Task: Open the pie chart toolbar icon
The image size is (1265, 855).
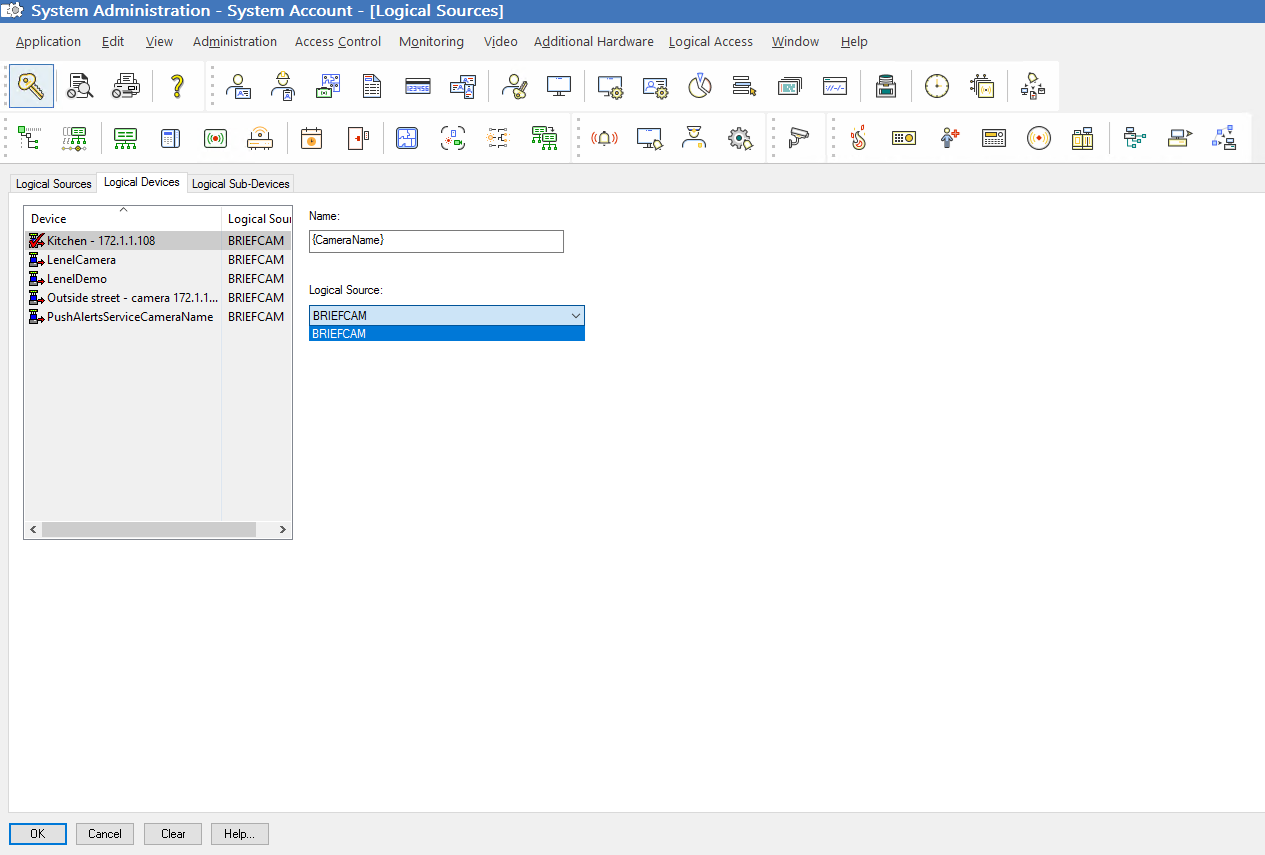Action: click(700, 86)
